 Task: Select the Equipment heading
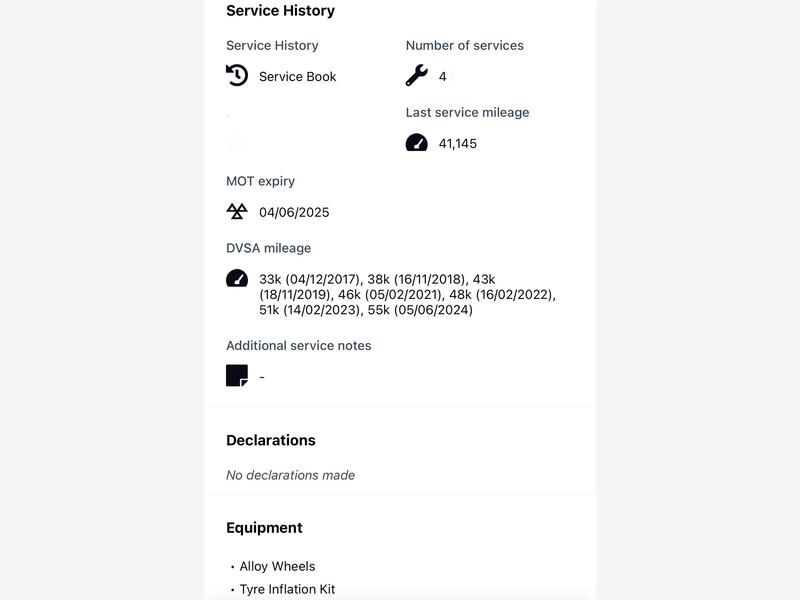tap(264, 528)
